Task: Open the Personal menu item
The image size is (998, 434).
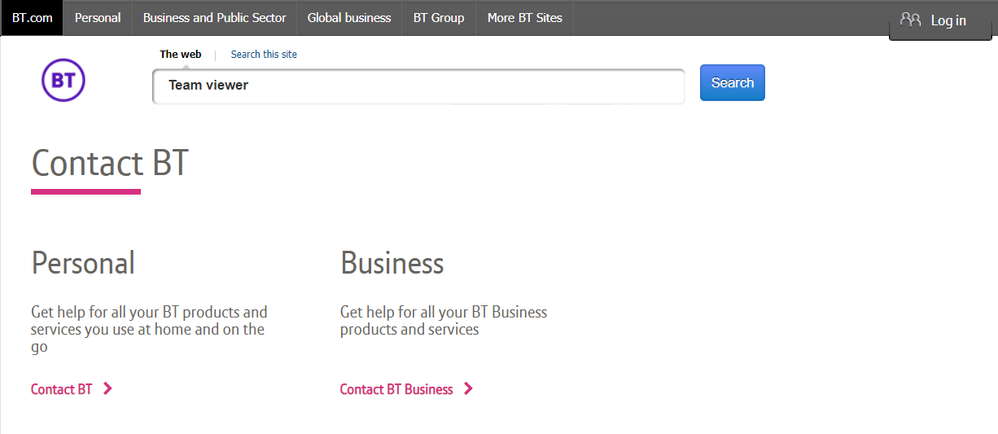Action: coord(97,18)
